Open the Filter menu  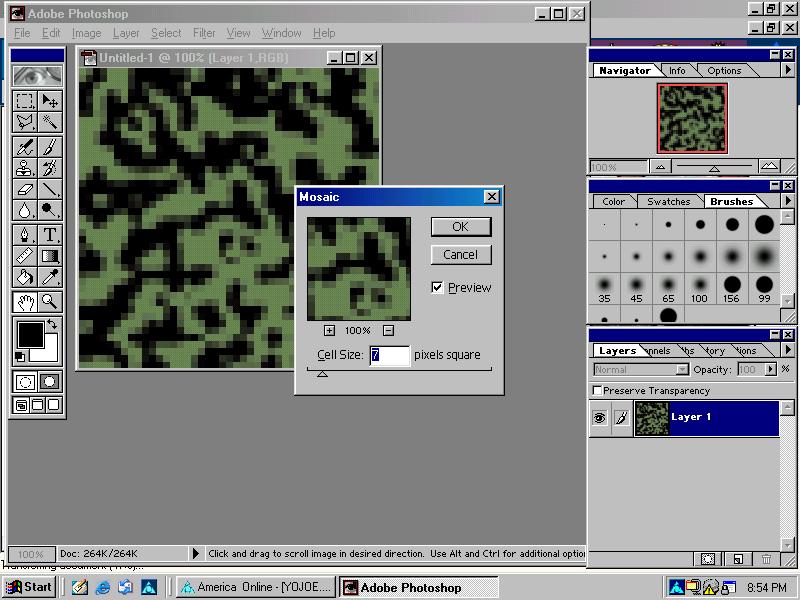204,33
